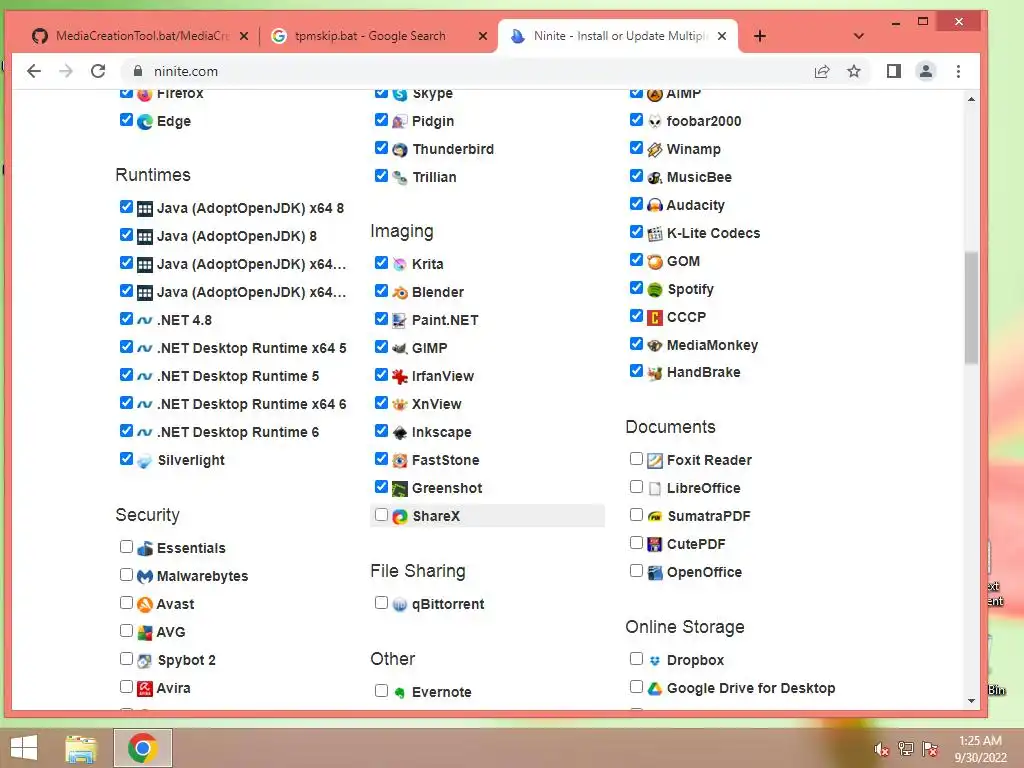Click the Audacity app icon
This screenshot has width=1024, height=768.
click(654, 206)
